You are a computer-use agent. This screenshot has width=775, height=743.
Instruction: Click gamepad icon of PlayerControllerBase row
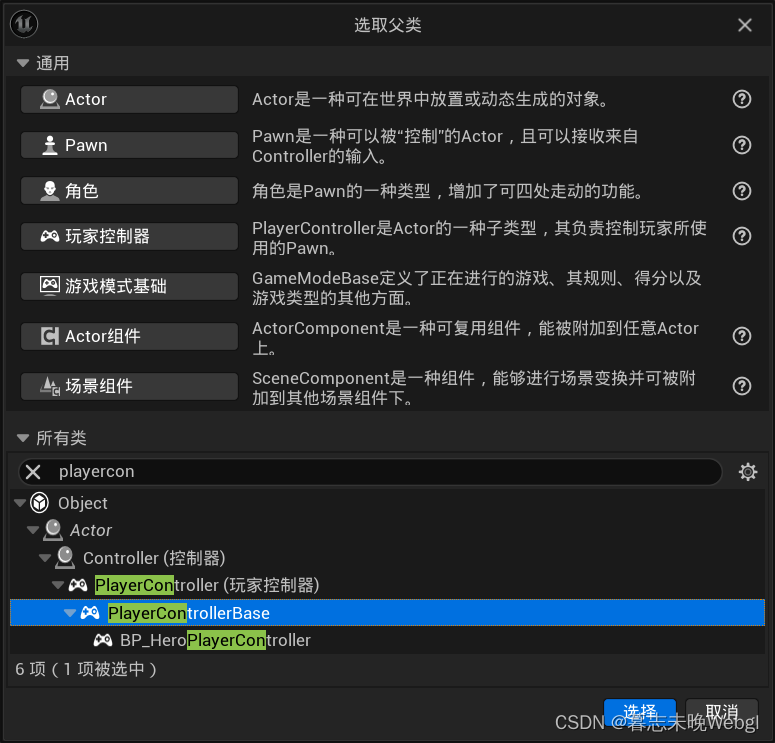(90, 613)
